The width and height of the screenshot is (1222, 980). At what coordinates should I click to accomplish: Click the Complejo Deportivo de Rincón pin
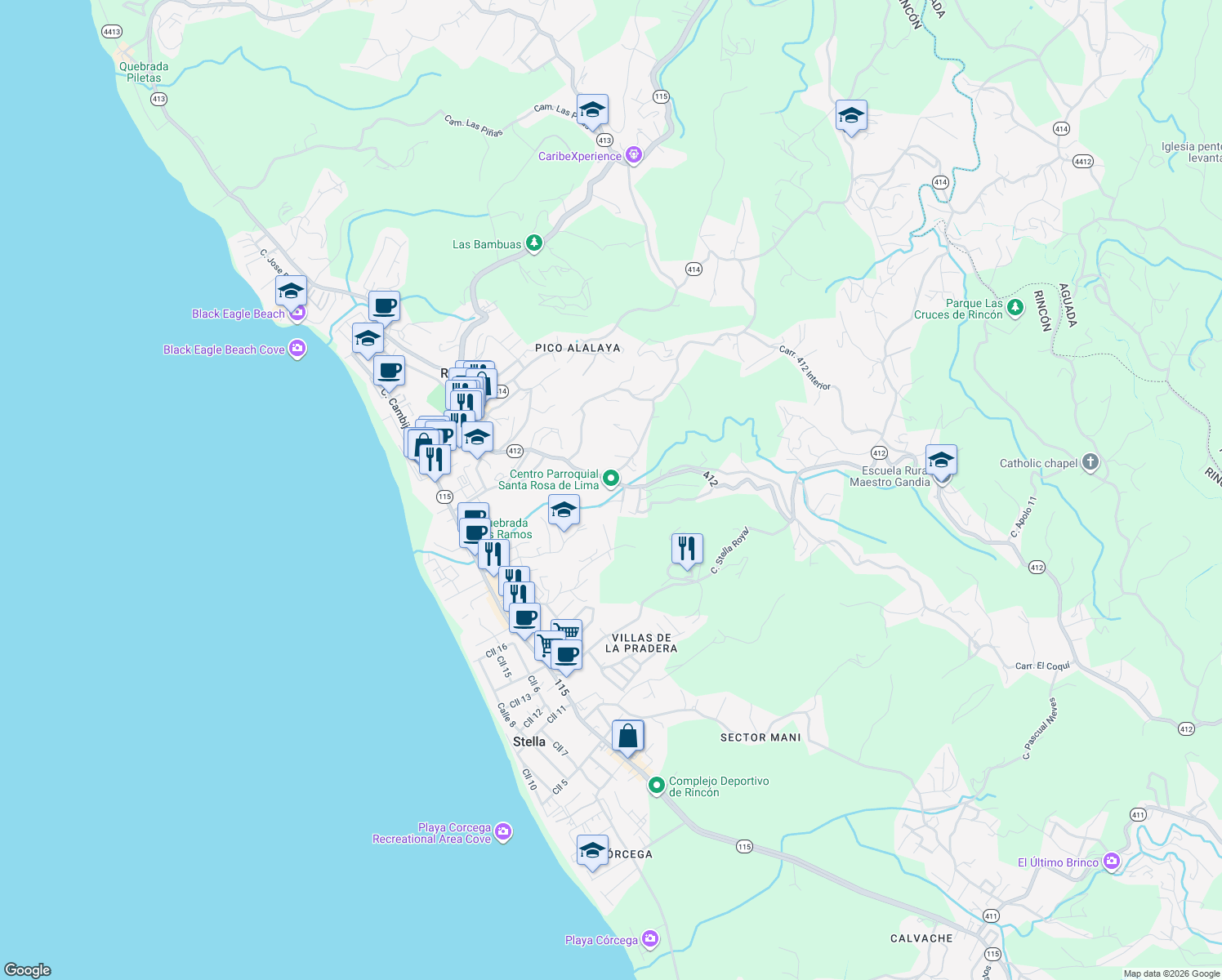657,785
